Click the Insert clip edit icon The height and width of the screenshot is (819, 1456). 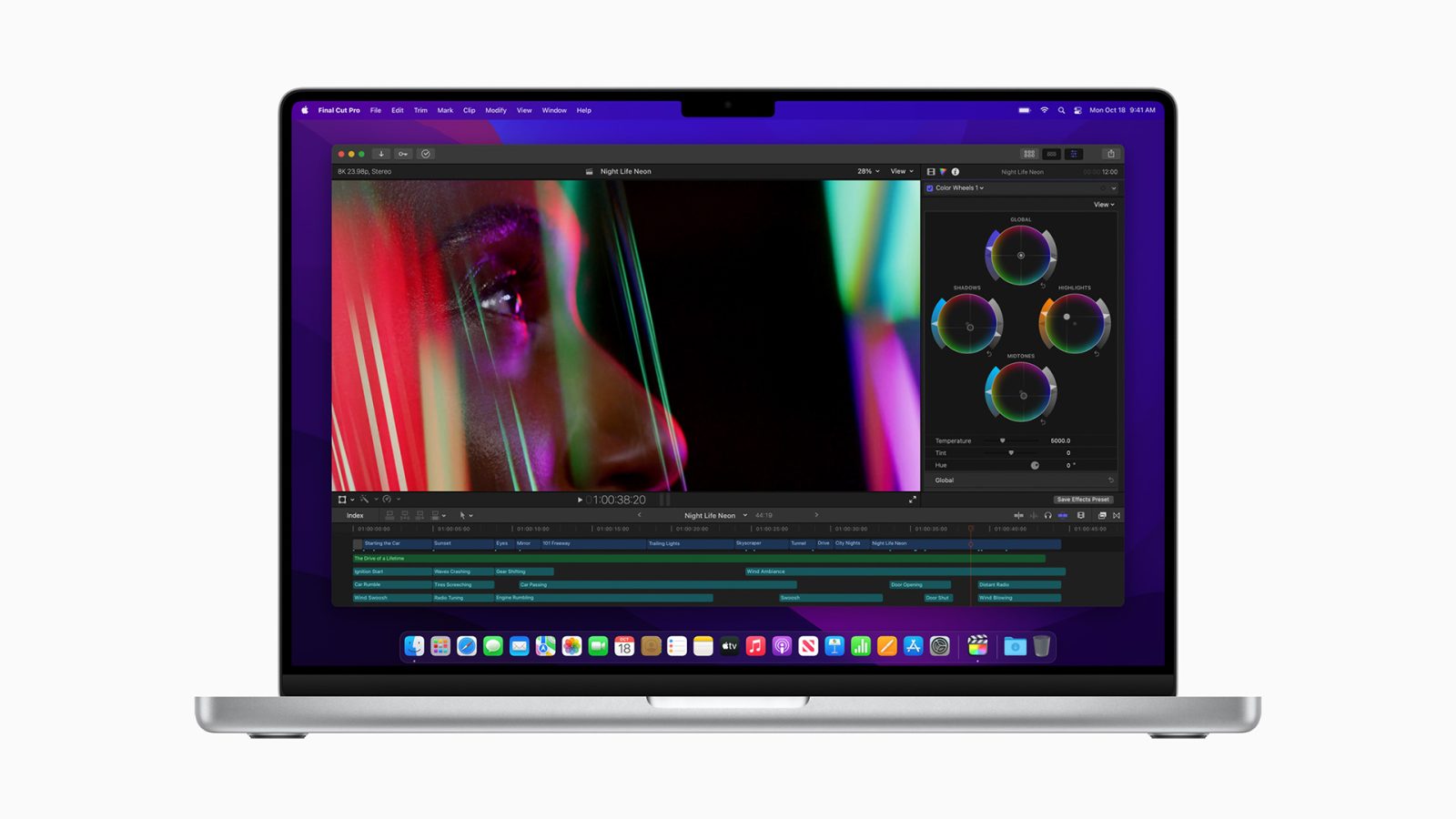point(405,515)
